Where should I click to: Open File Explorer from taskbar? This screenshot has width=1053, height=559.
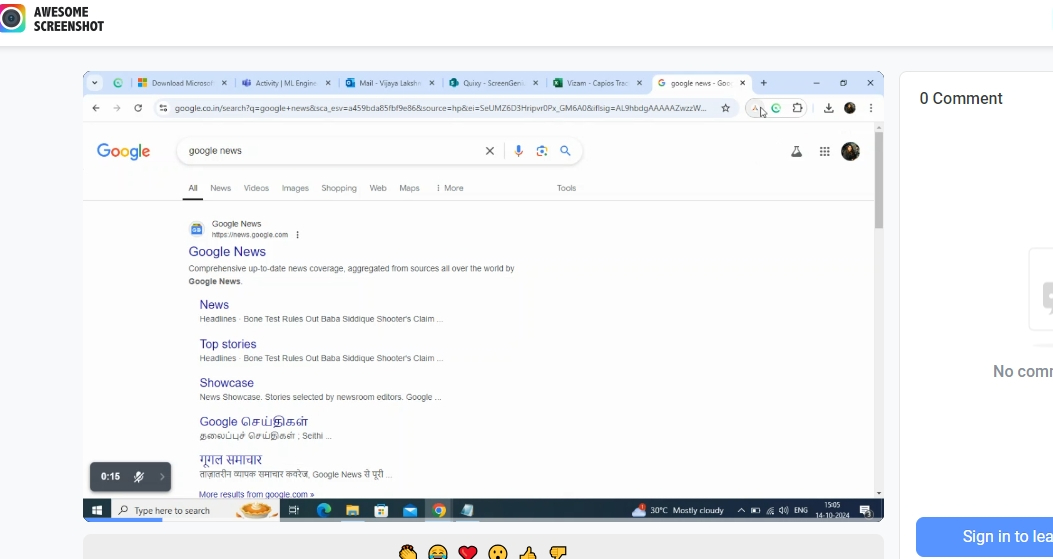click(x=353, y=511)
